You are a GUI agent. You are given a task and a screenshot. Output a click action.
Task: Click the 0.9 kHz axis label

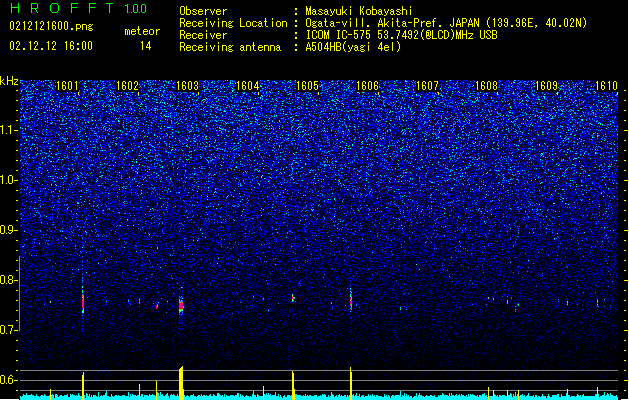[9, 230]
